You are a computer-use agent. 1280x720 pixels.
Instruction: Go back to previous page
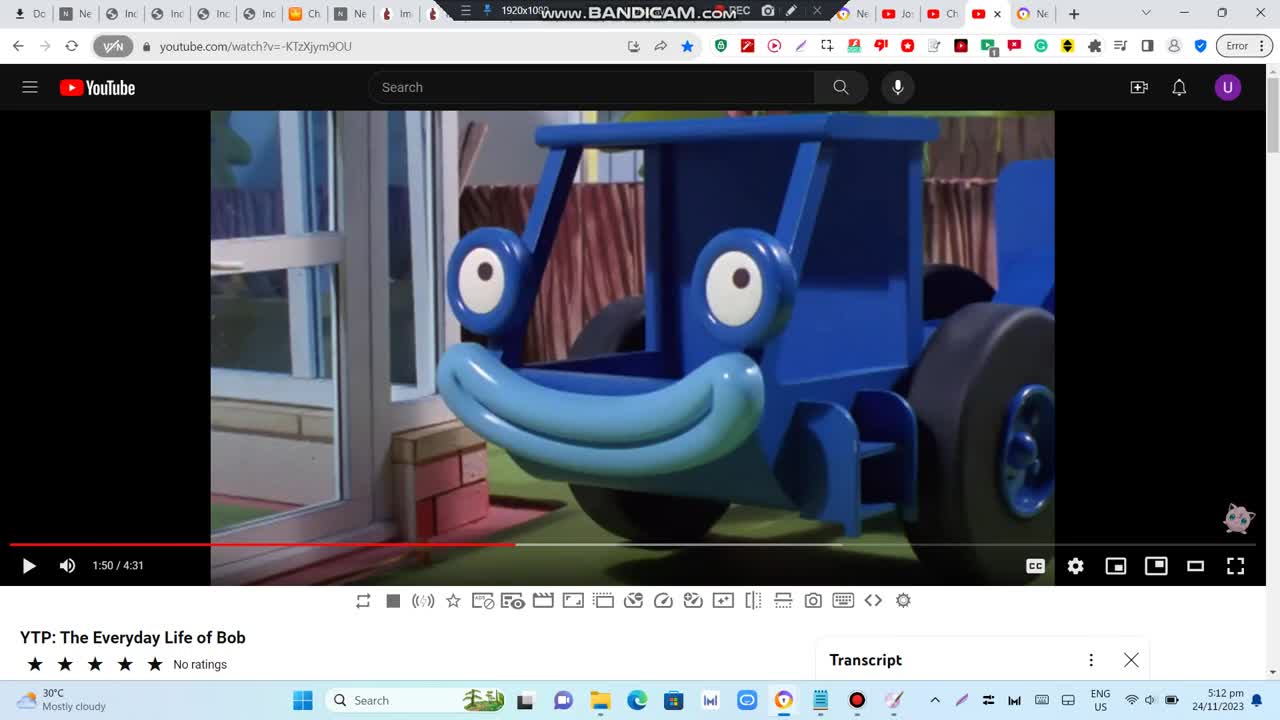pyautogui.click(x=18, y=46)
